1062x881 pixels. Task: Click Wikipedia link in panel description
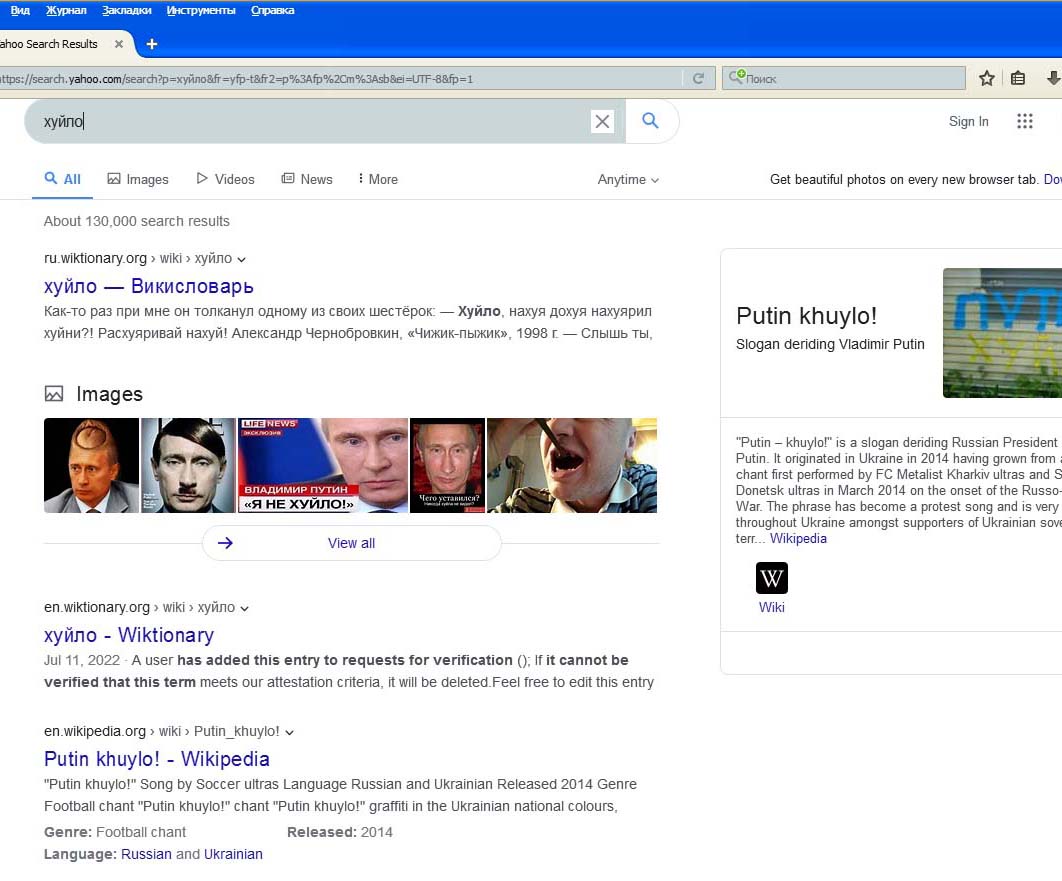point(799,538)
